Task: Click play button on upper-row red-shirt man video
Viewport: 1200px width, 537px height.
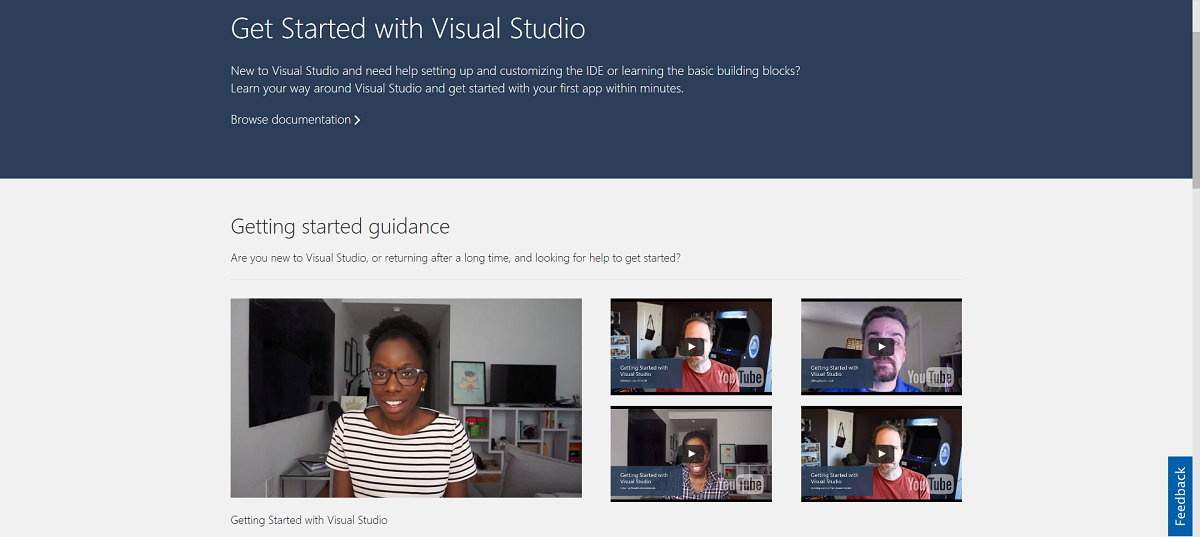Action: (691, 347)
